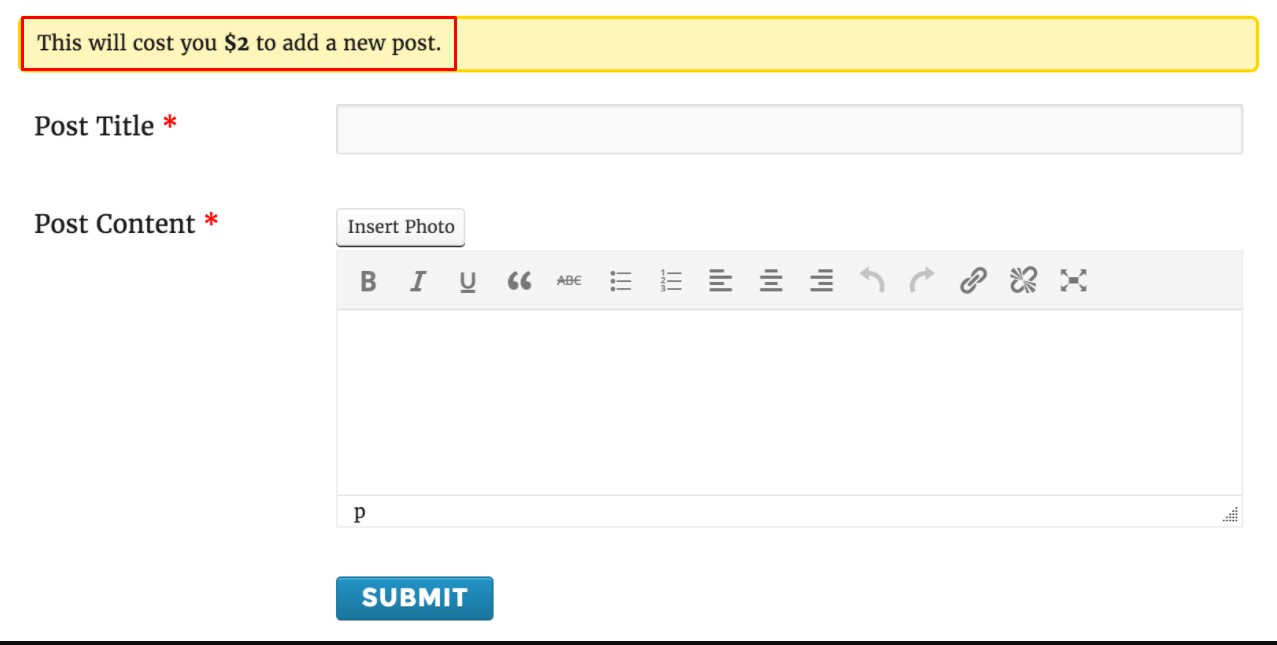Apply italic text style

pyautogui.click(x=418, y=282)
